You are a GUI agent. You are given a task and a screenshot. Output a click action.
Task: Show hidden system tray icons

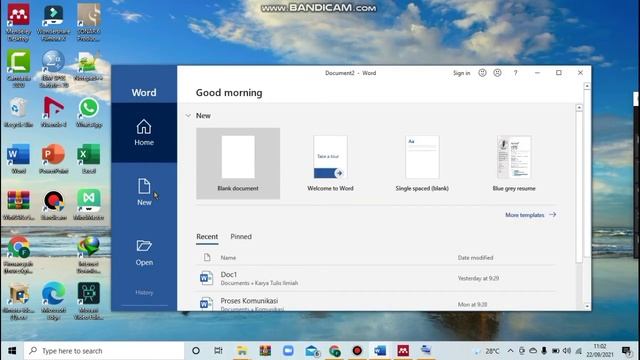(510, 351)
